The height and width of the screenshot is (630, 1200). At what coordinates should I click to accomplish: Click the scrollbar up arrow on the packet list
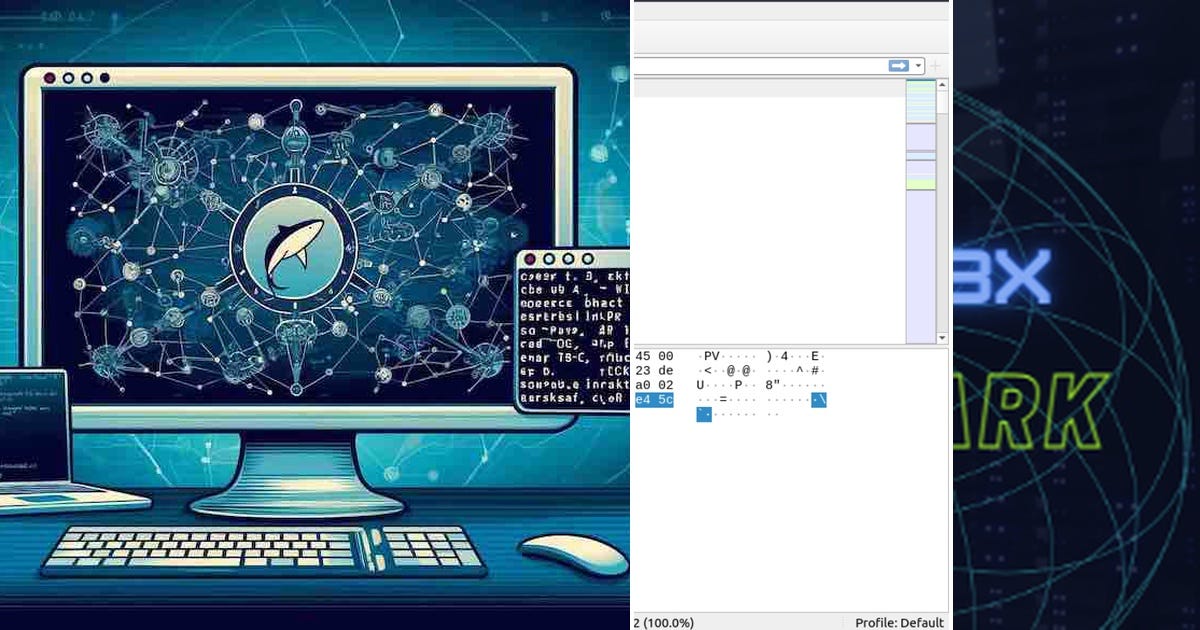click(x=941, y=86)
